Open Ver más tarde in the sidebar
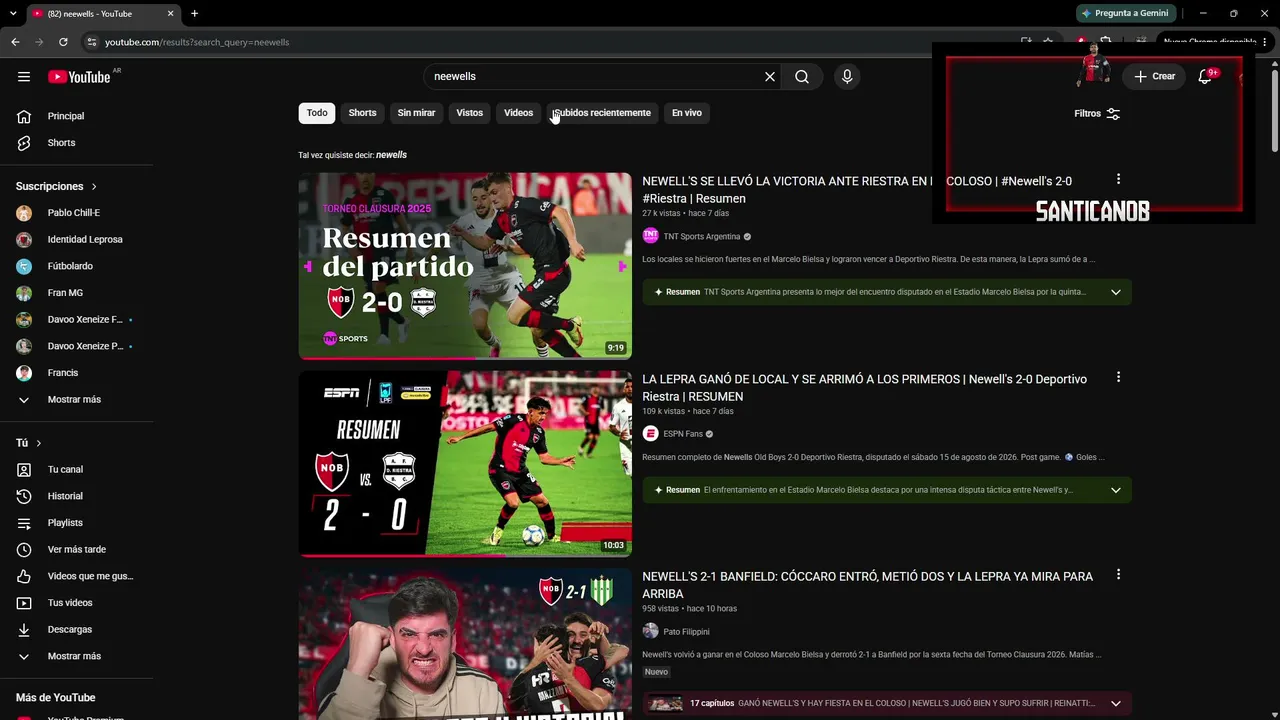Image resolution: width=1280 pixels, height=720 pixels. coord(76,550)
